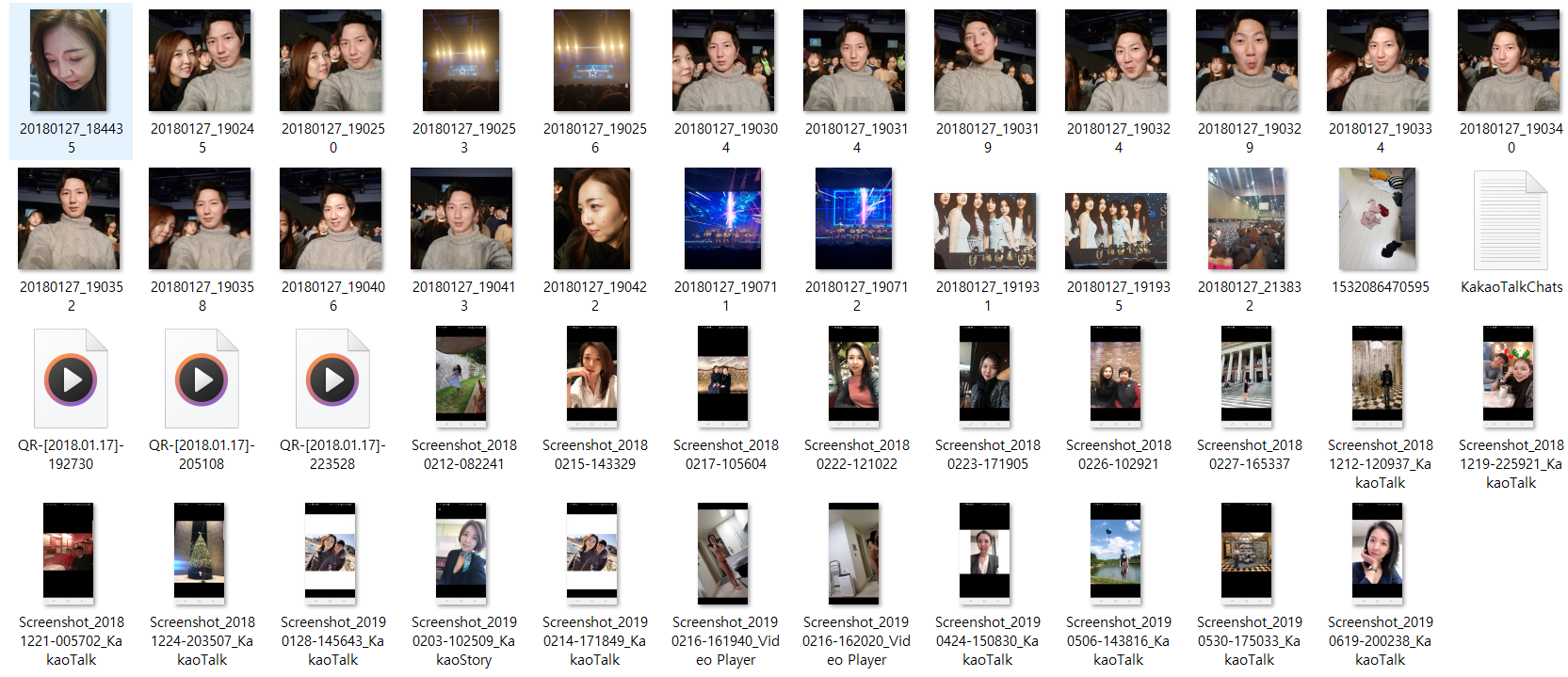Select the photo 20180127_190314
The width and height of the screenshot is (1568, 677).
(x=854, y=60)
